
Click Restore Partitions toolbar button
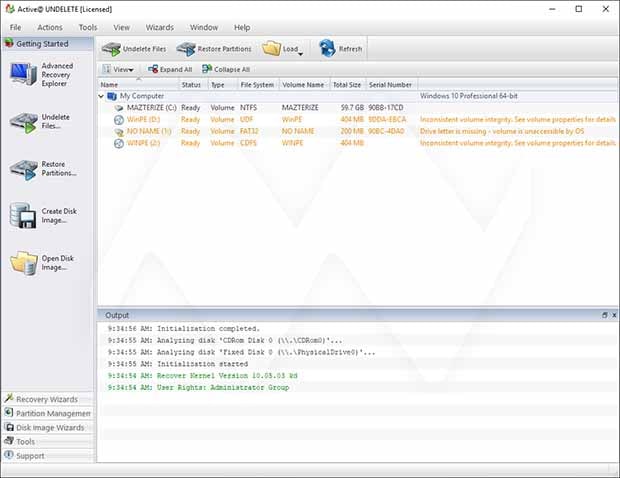214,49
